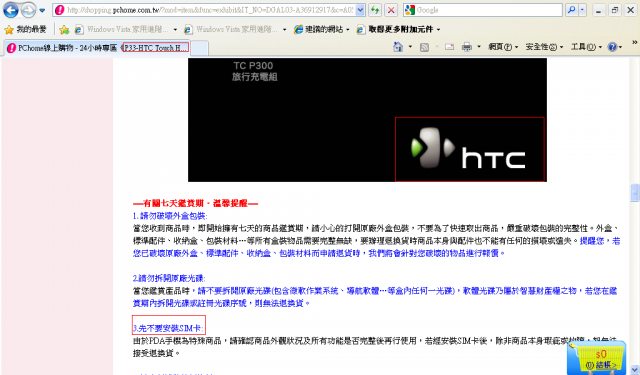This screenshot has height=375, width=640.
Task: Click the shopping.pchome.com.tw address field
Action: coord(210,10)
